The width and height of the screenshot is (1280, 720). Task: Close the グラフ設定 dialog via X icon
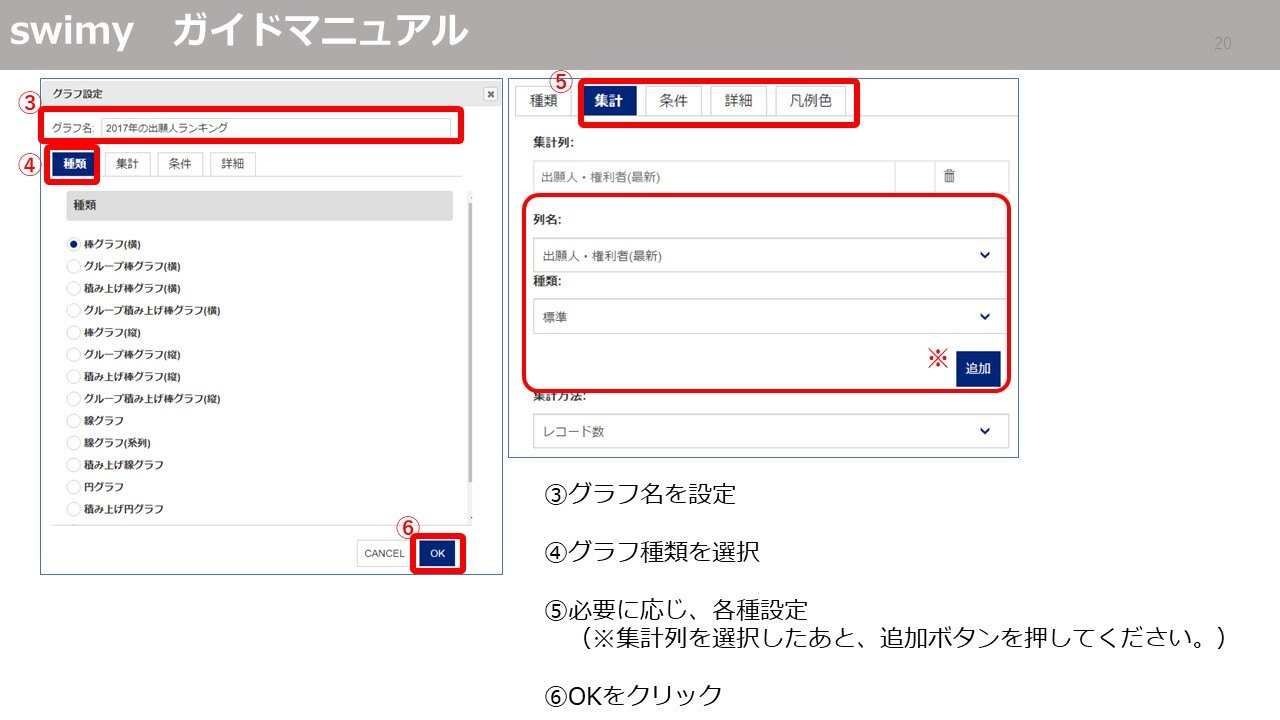(x=491, y=93)
